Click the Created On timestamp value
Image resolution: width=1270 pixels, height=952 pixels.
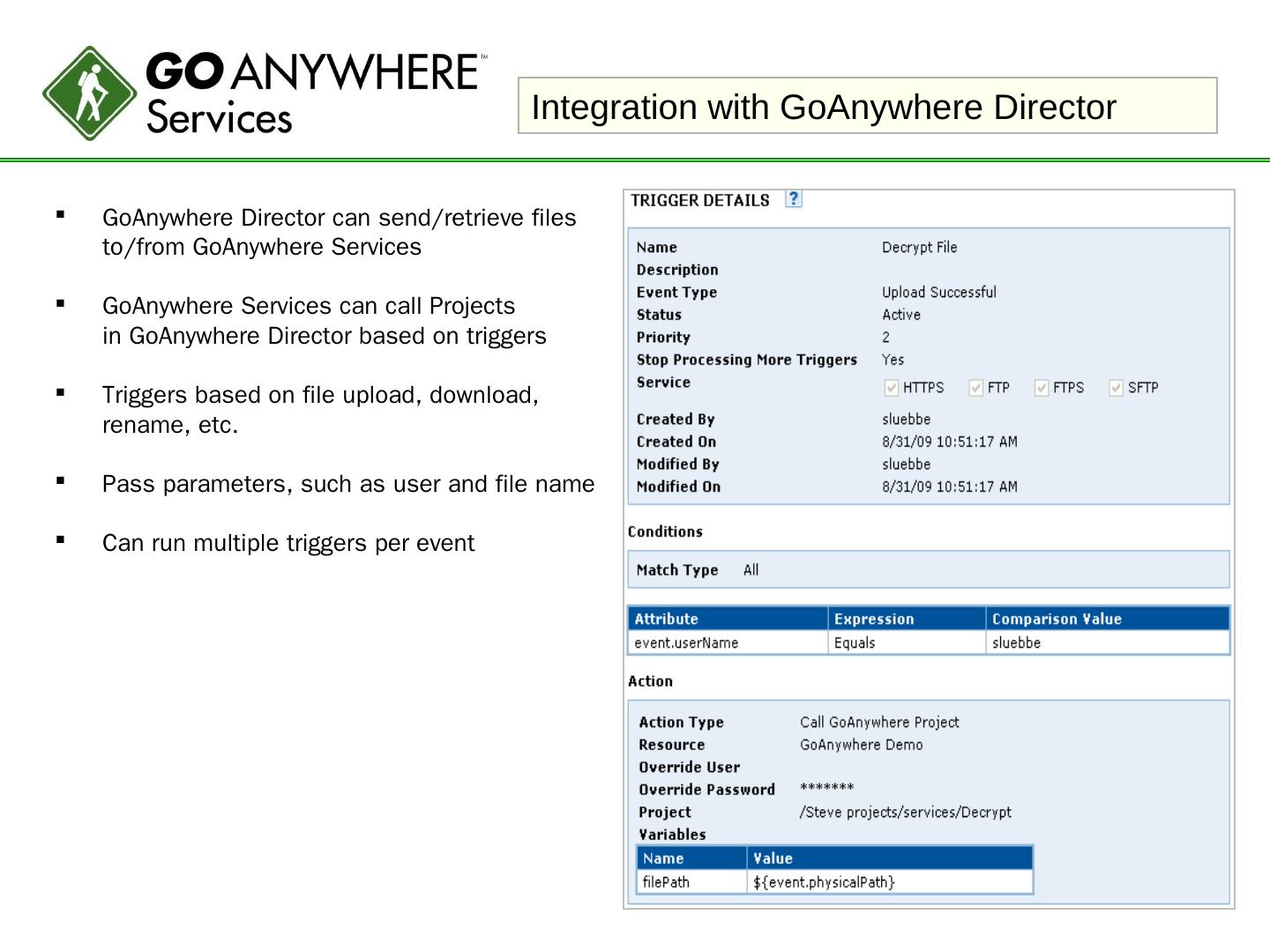coord(949,442)
